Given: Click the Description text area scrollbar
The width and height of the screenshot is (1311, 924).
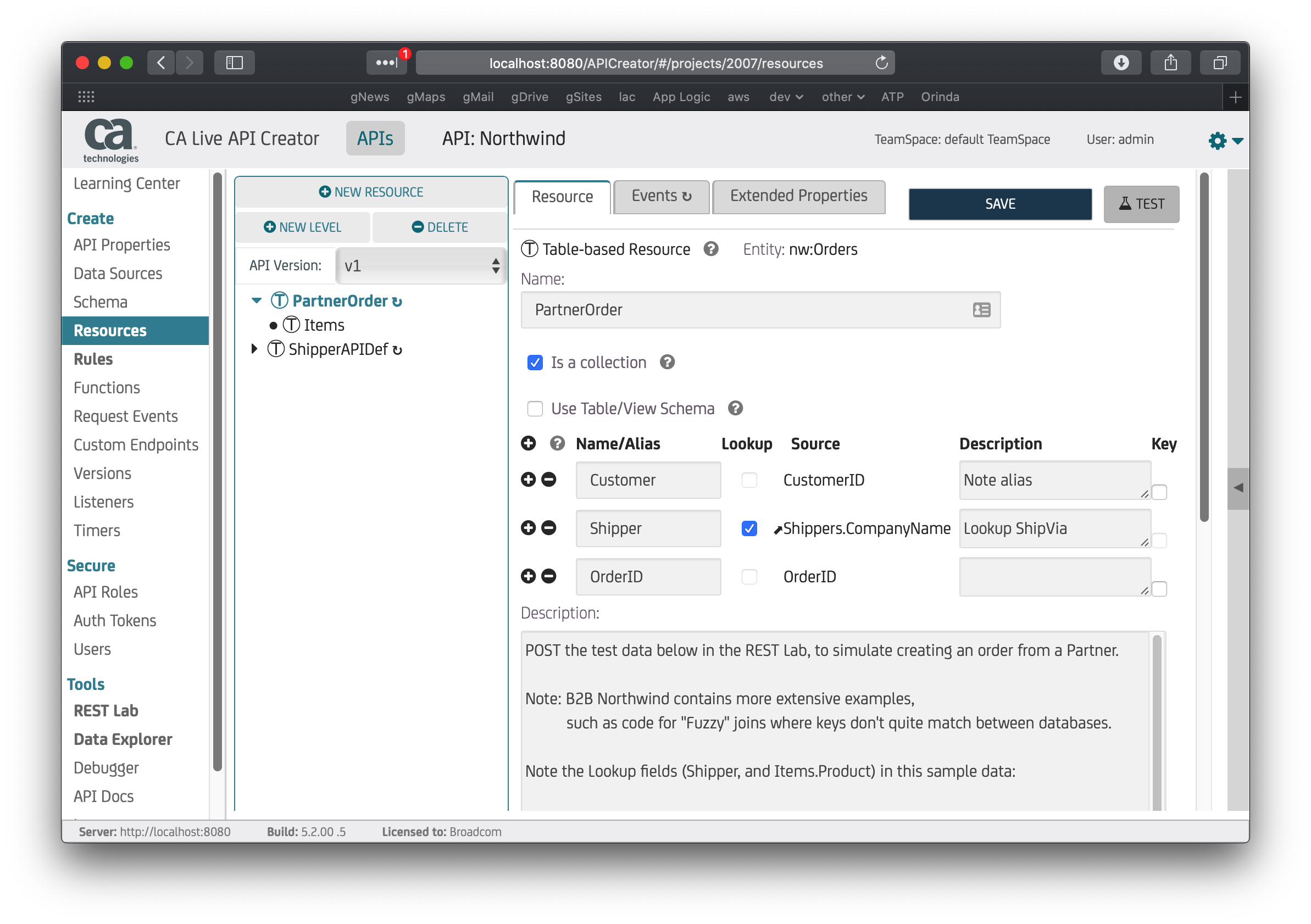Looking at the screenshot, I should tap(1156, 719).
